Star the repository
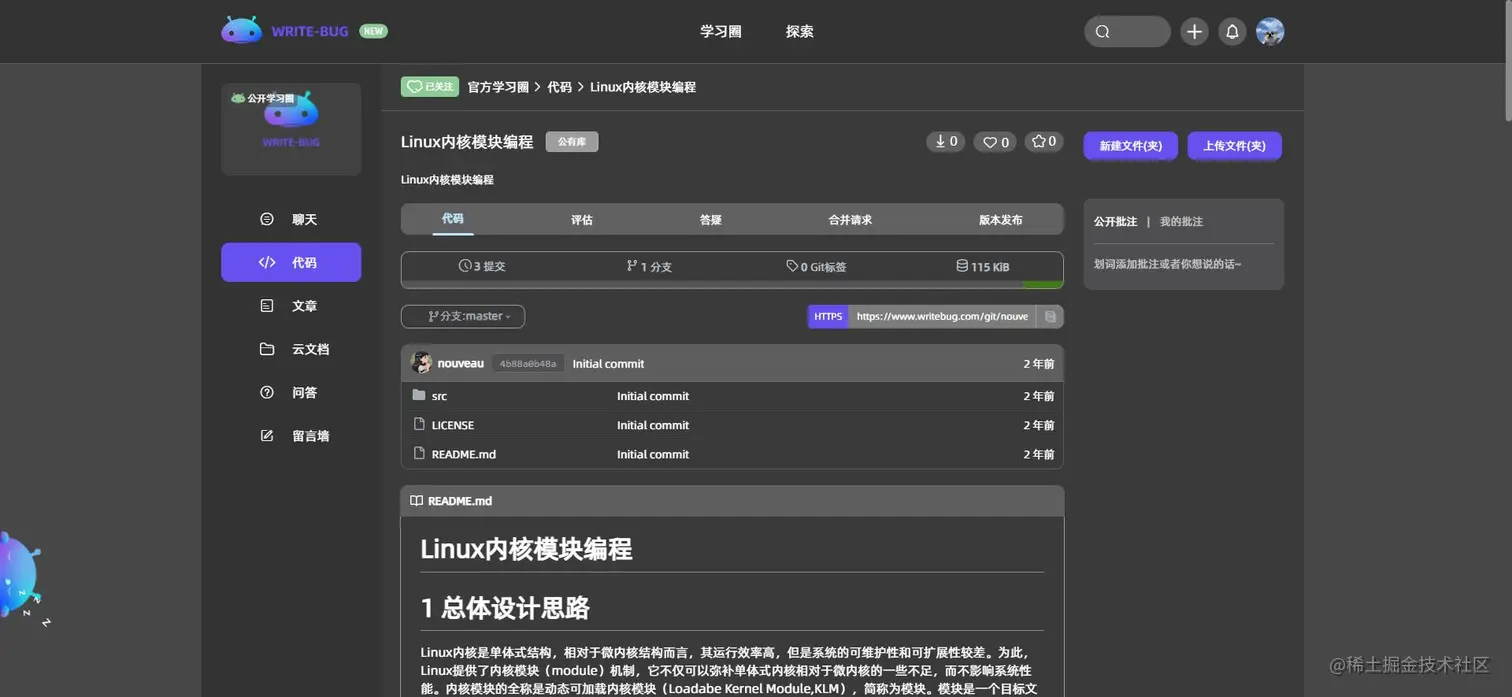The height and width of the screenshot is (697, 1512). coord(1044,142)
